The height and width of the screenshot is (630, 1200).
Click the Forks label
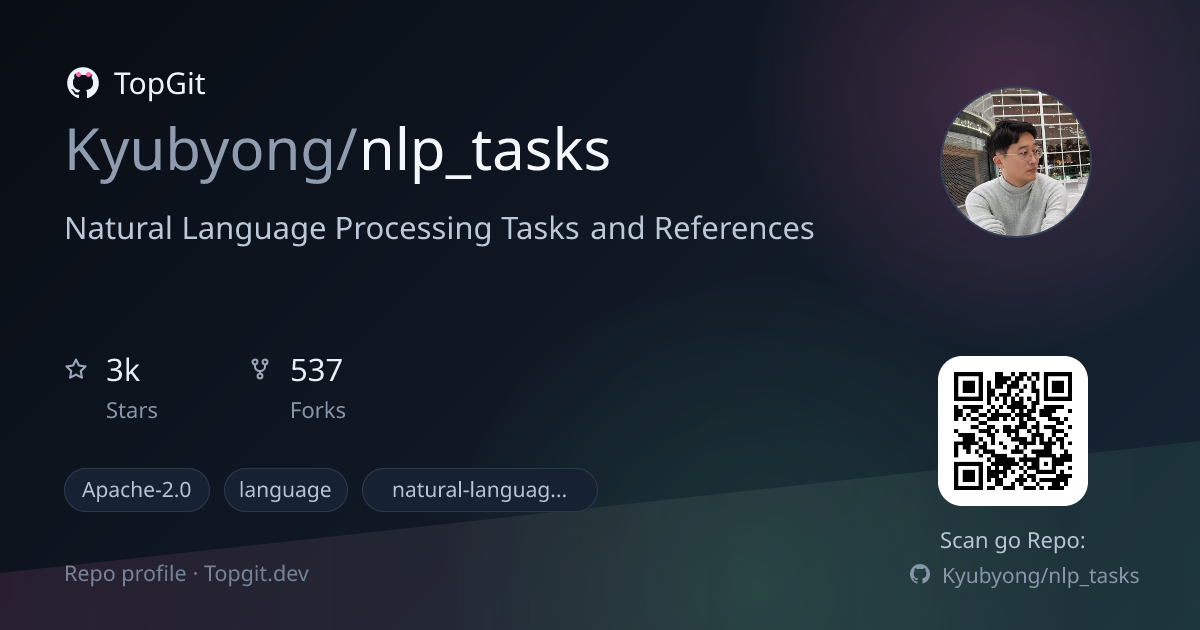click(318, 410)
